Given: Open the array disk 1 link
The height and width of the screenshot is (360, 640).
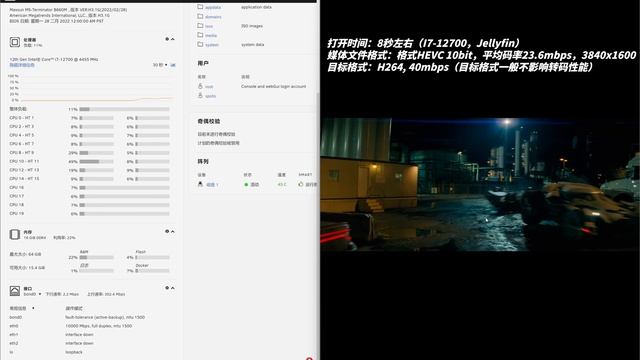Looking at the screenshot, I should [x=212, y=184].
